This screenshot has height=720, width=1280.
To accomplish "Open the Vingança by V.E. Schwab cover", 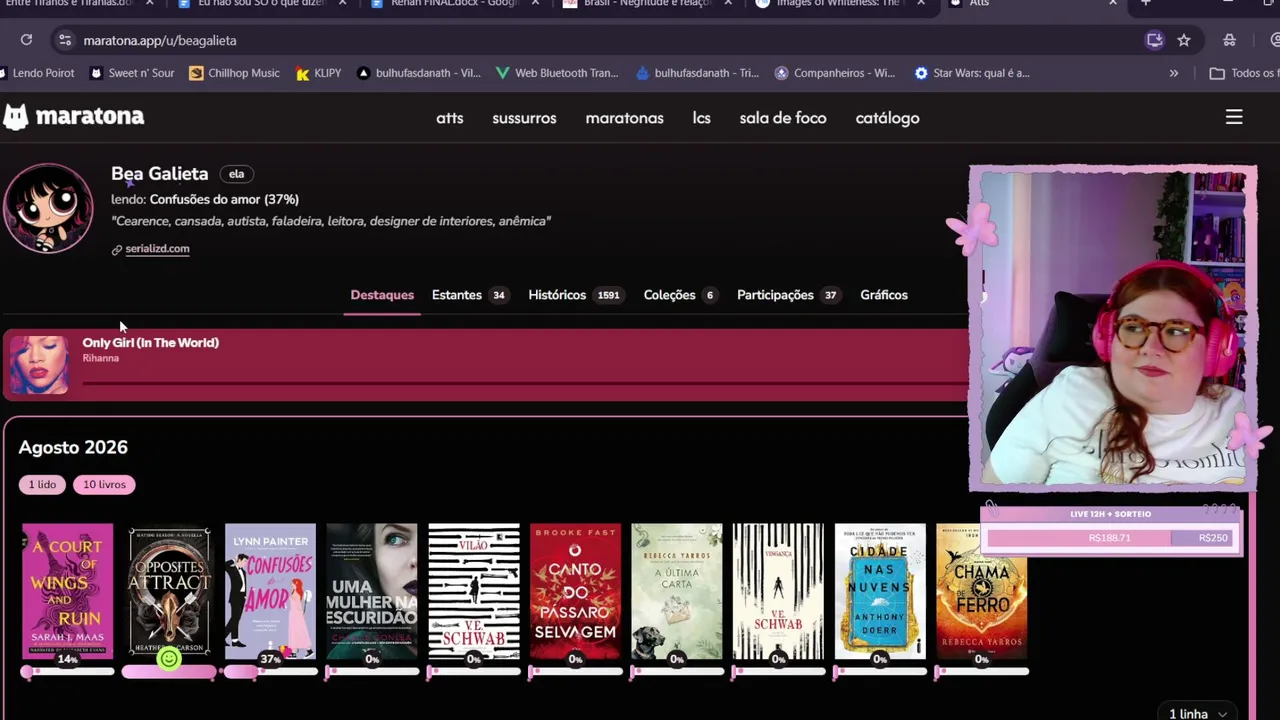I will [778, 591].
